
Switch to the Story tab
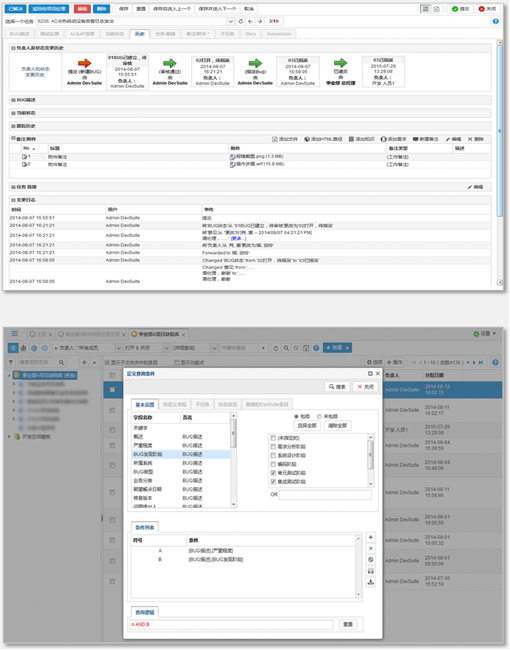tap(250, 34)
